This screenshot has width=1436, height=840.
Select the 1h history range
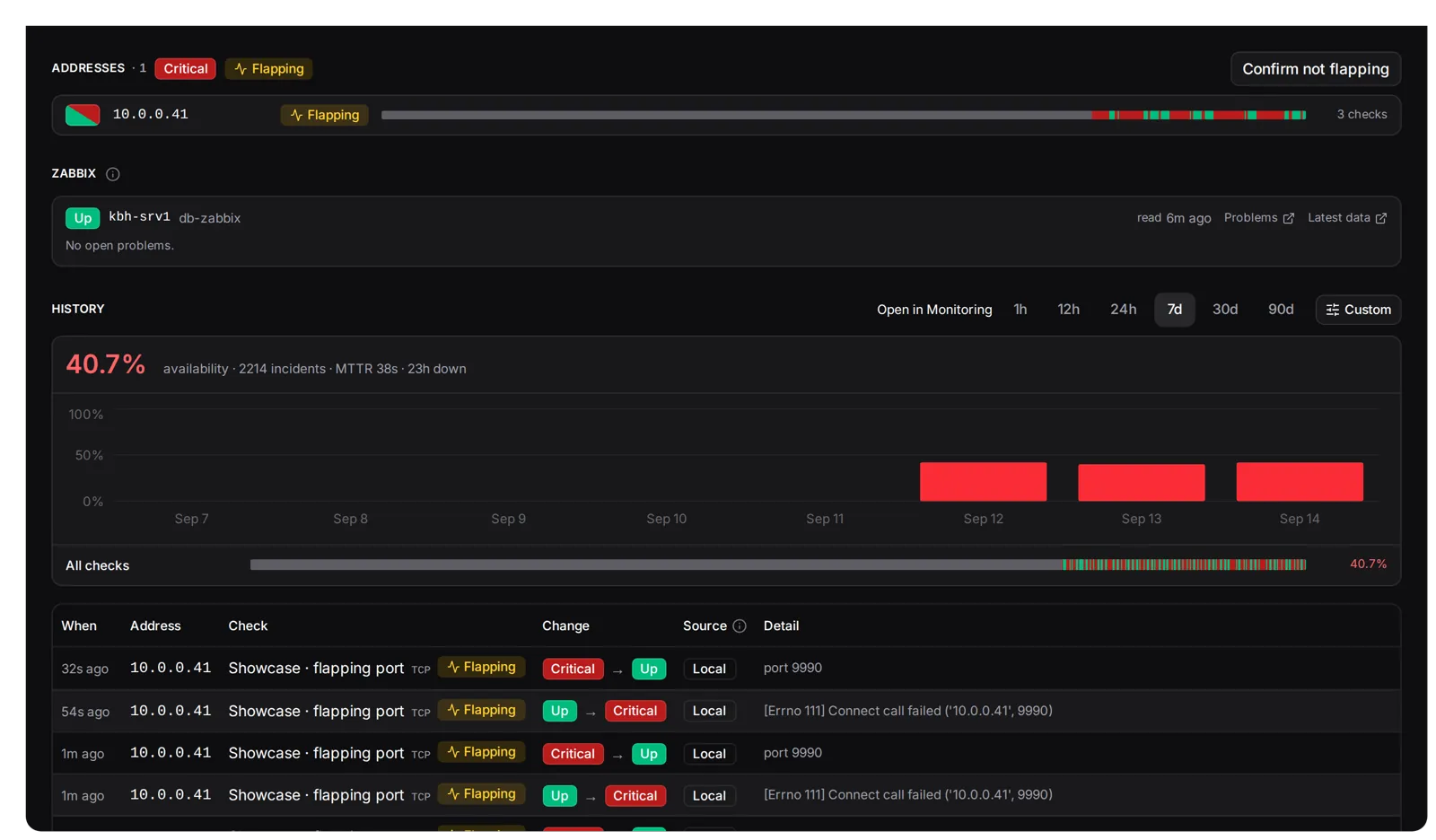point(1020,310)
